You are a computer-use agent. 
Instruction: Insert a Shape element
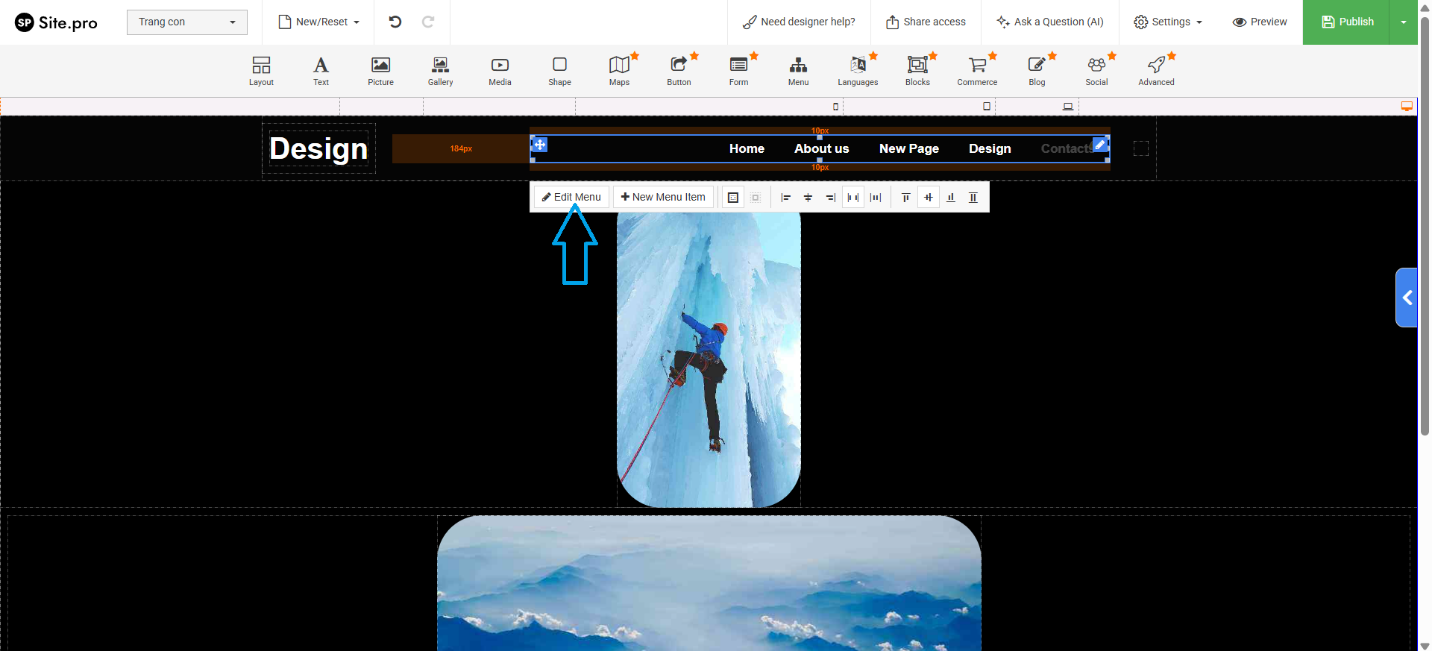click(x=560, y=70)
